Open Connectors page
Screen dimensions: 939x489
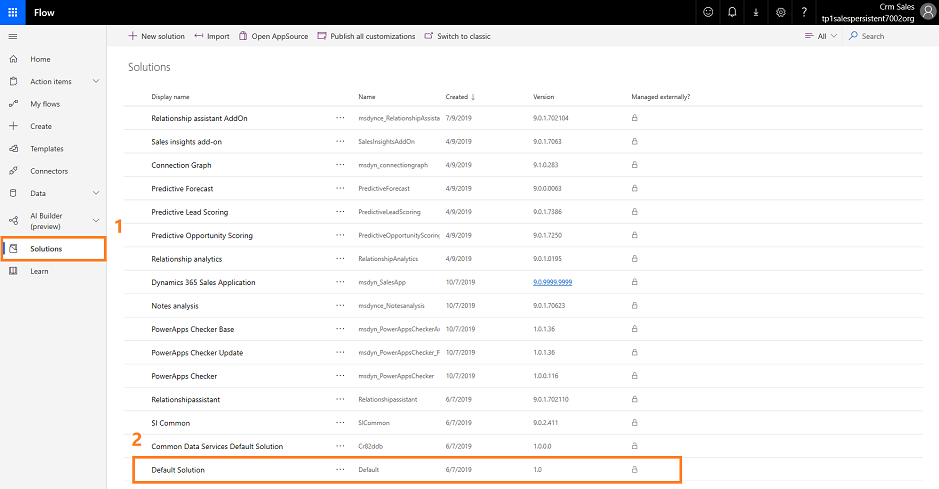tap(49, 171)
